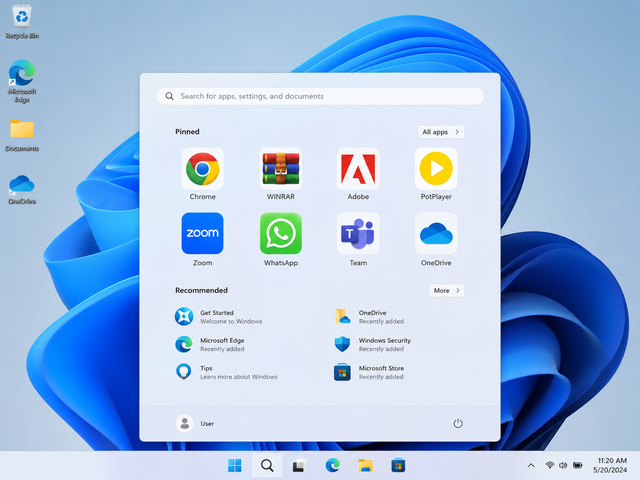Open the User account profile
This screenshot has width=640, height=480.
[195, 423]
